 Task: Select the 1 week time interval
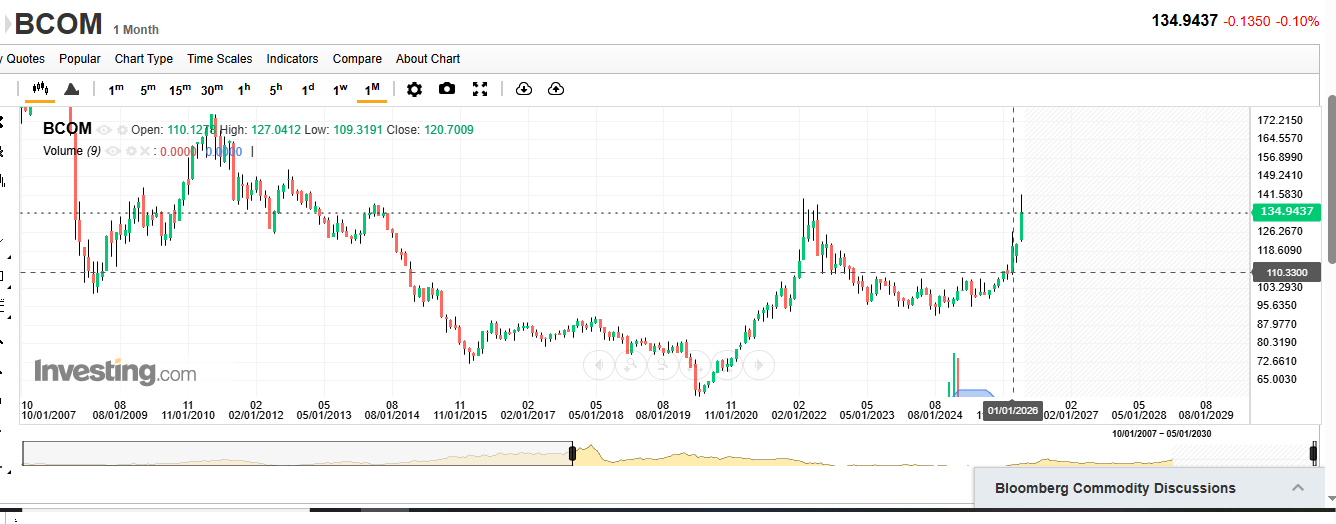pyautogui.click(x=340, y=89)
